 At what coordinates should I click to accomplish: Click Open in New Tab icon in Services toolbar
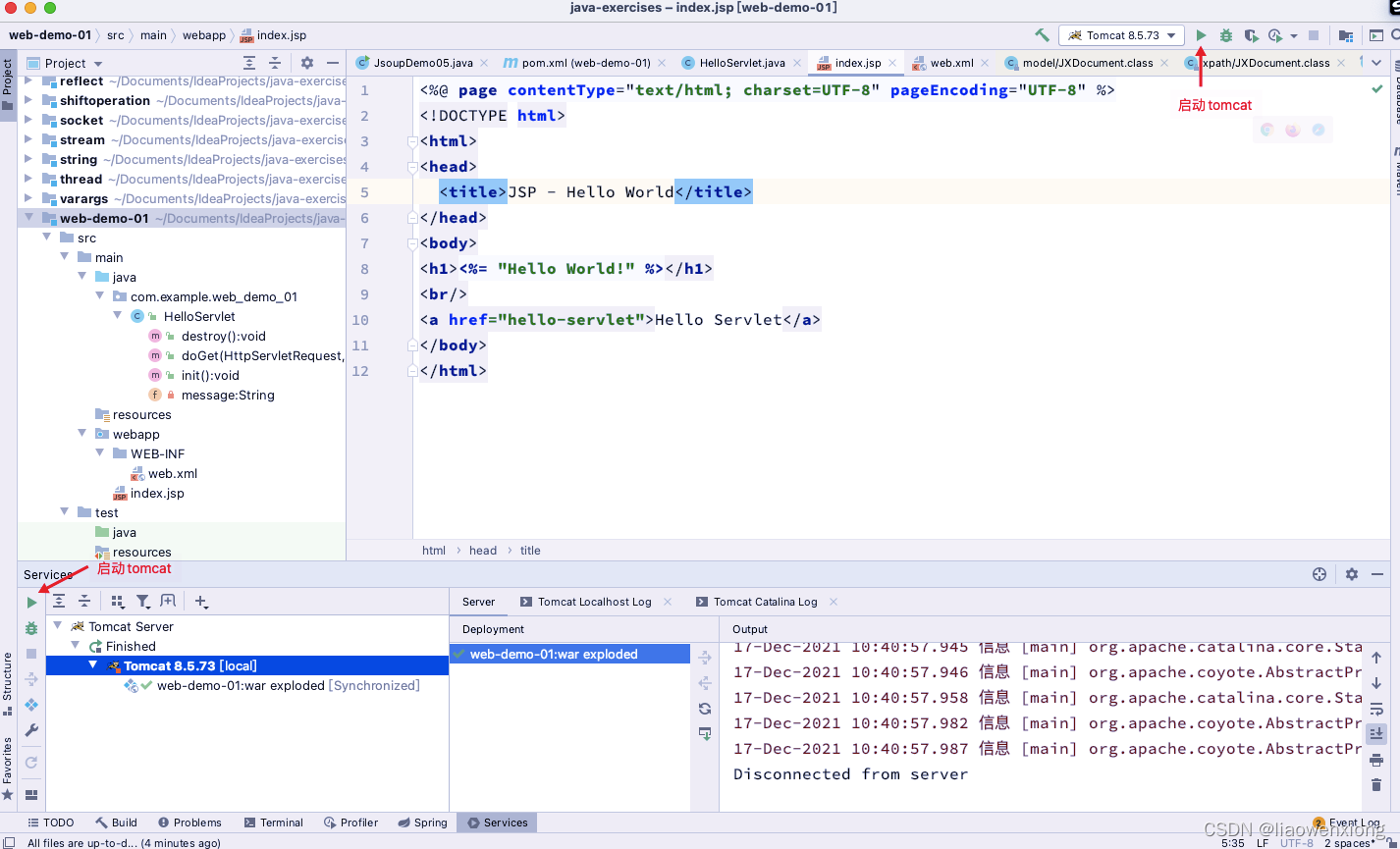168,602
